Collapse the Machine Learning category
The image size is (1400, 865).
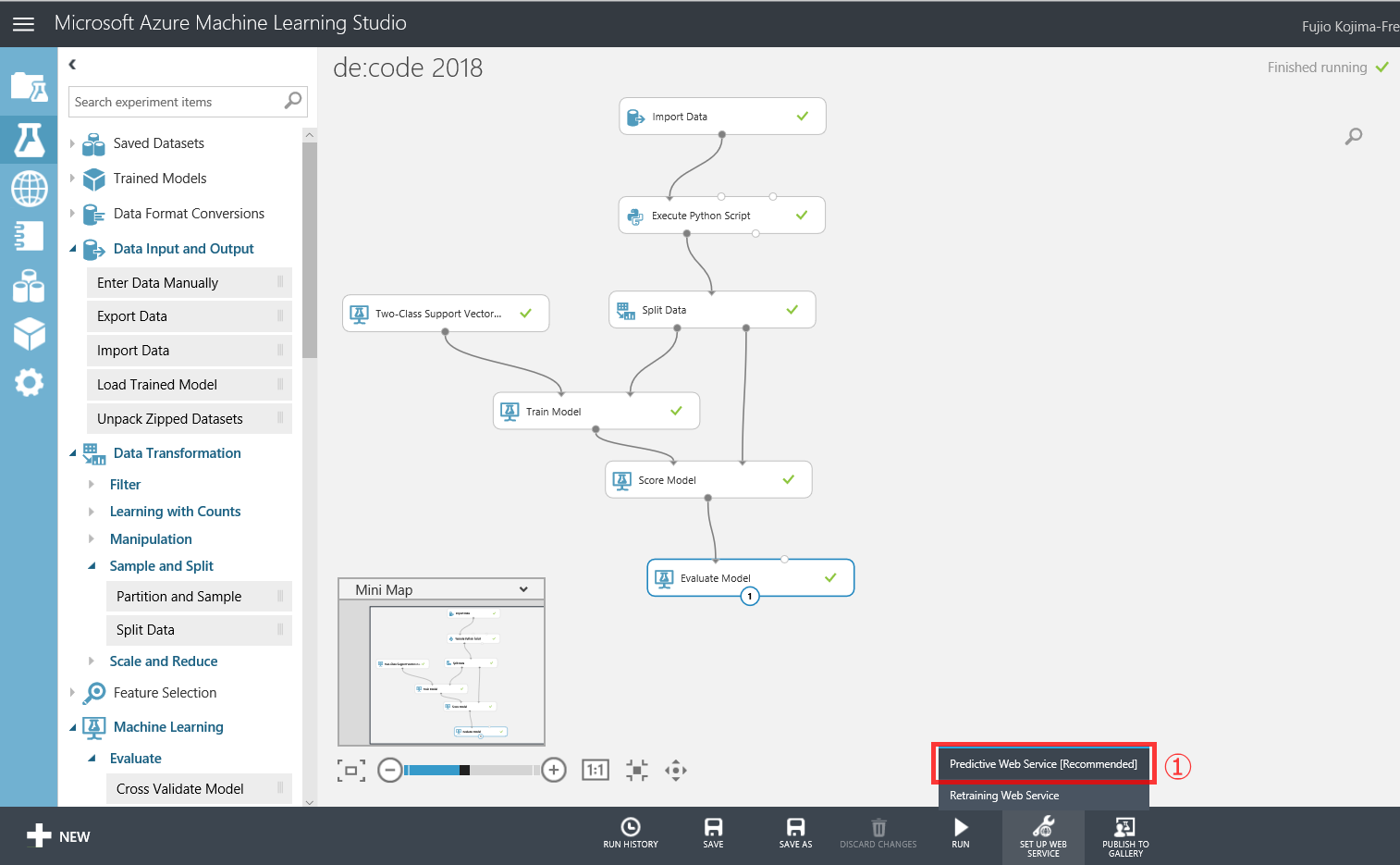72,727
